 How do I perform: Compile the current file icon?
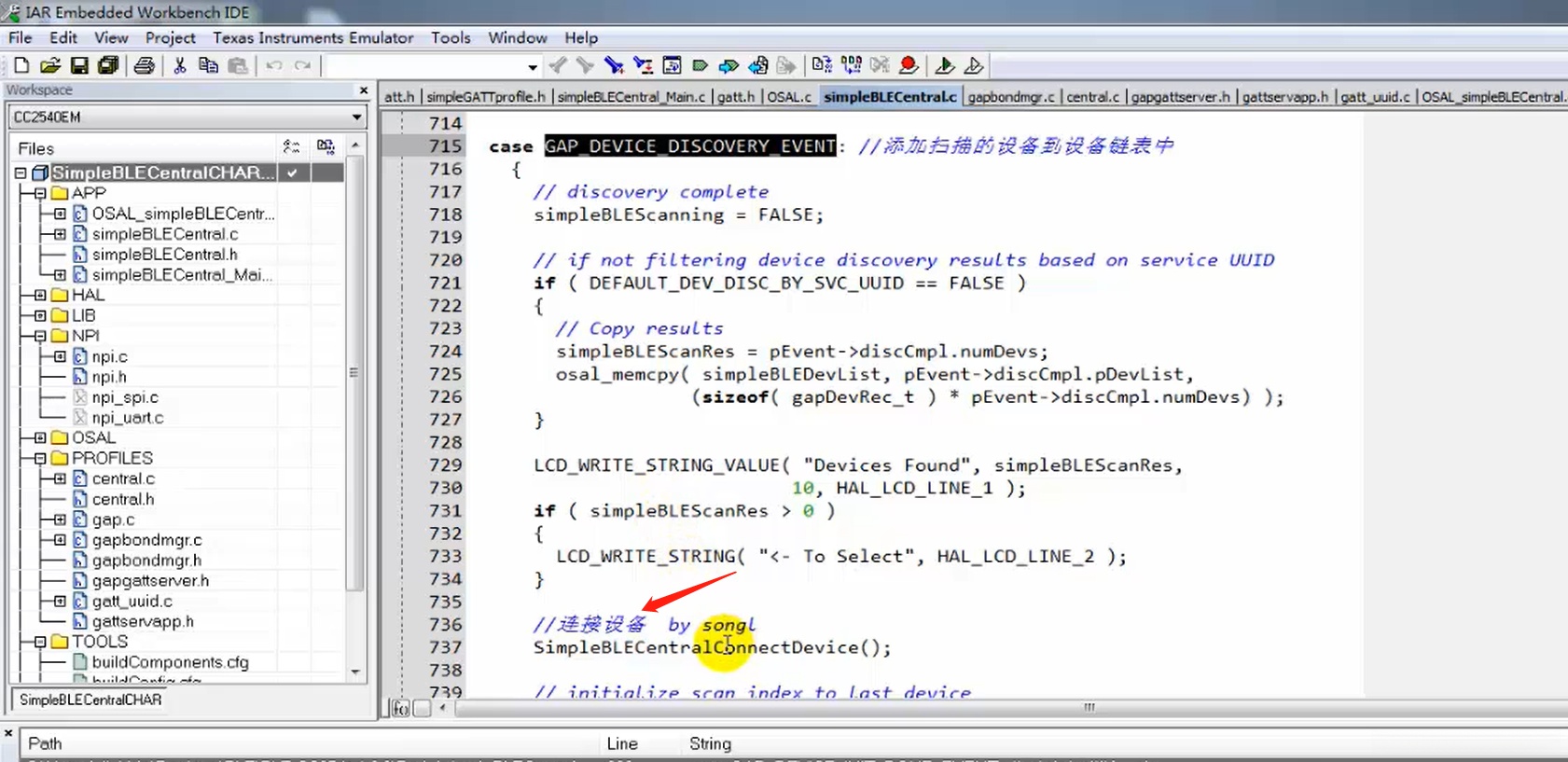point(822,65)
